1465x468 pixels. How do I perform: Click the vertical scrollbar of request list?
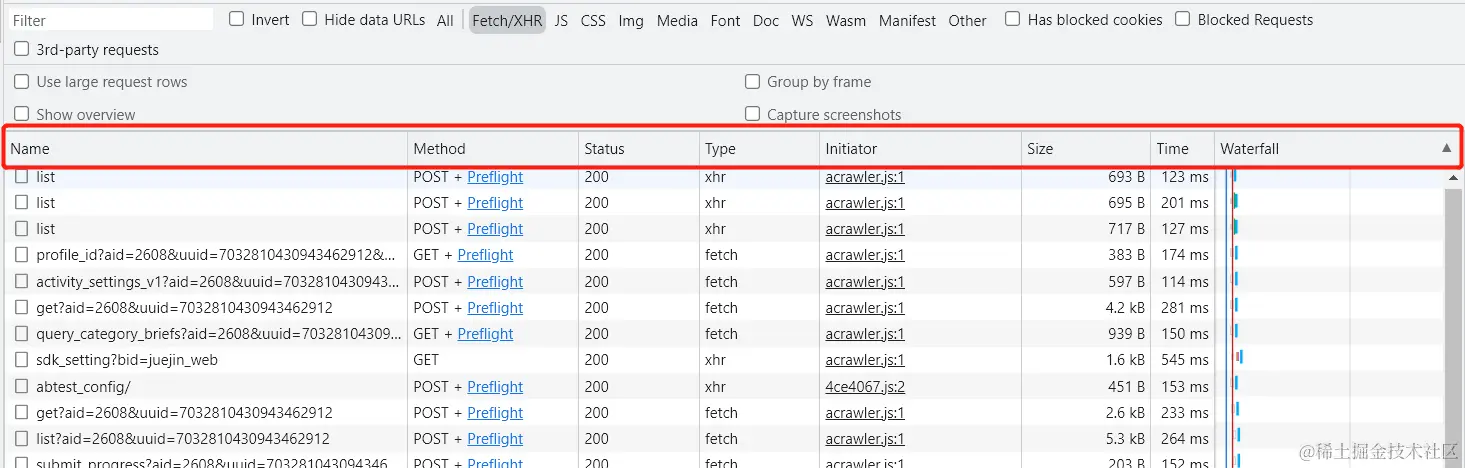[x=1453, y=326]
